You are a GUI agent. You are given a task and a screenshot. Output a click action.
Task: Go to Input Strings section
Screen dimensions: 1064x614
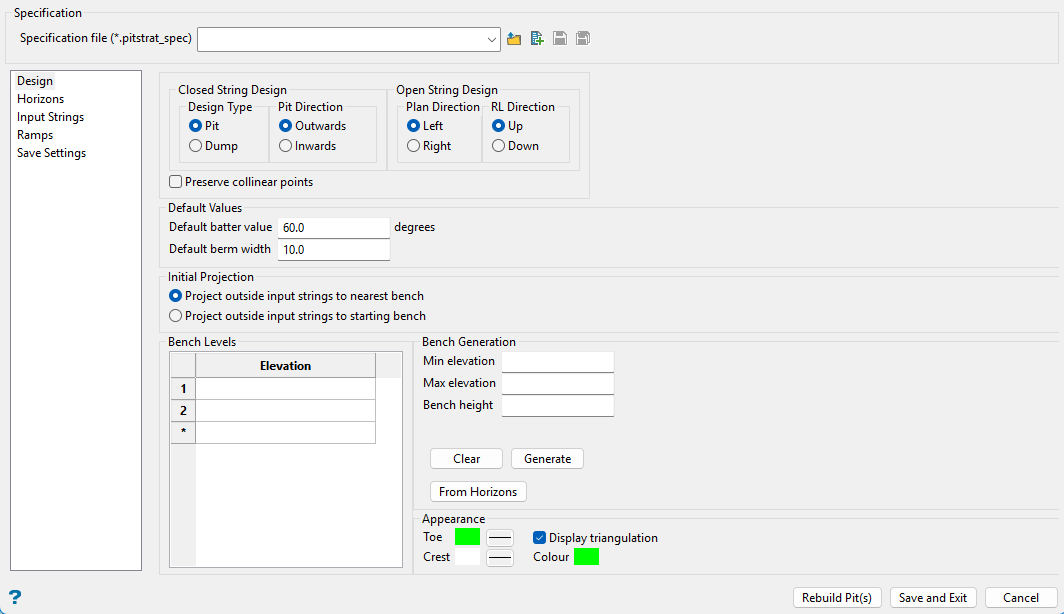50,117
